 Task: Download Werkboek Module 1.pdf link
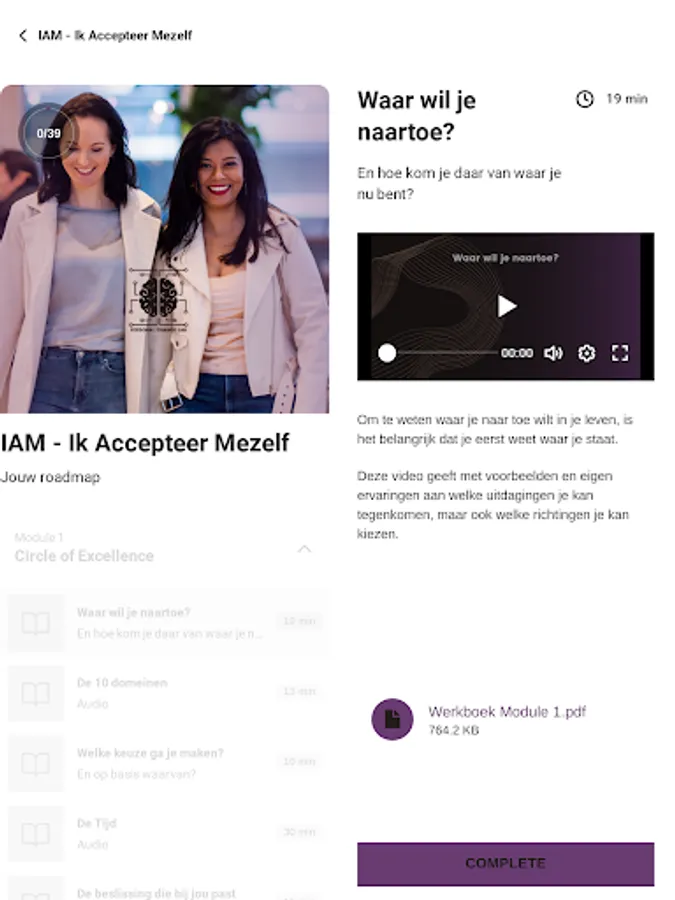click(x=507, y=712)
